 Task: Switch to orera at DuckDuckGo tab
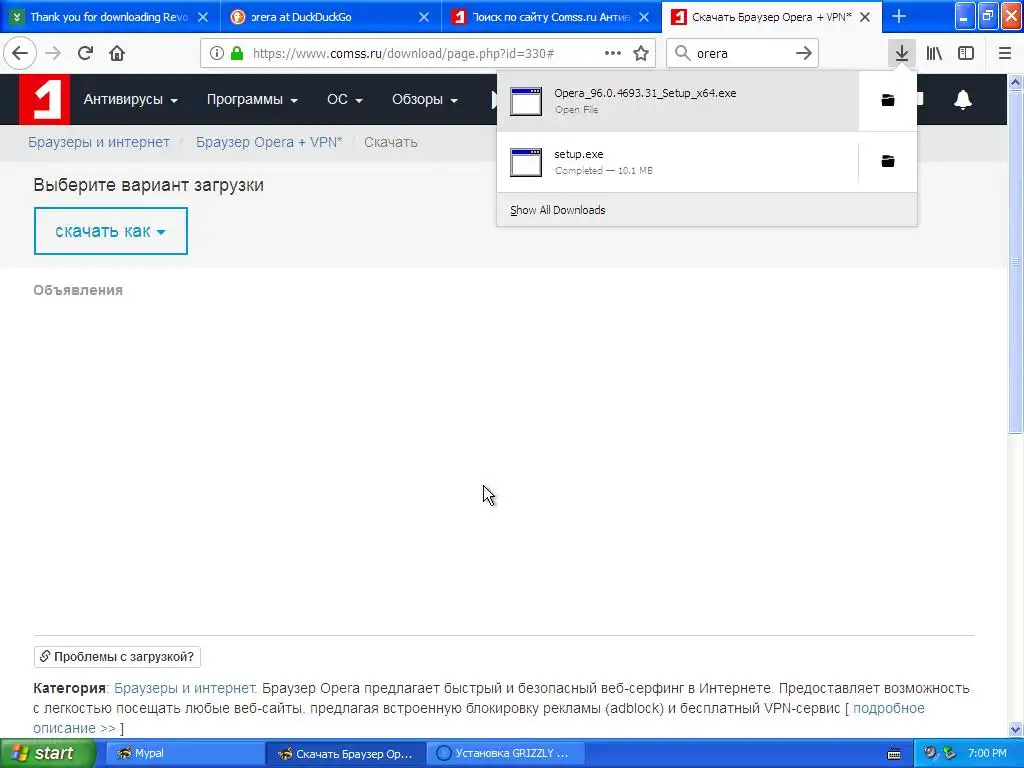click(331, 17)
